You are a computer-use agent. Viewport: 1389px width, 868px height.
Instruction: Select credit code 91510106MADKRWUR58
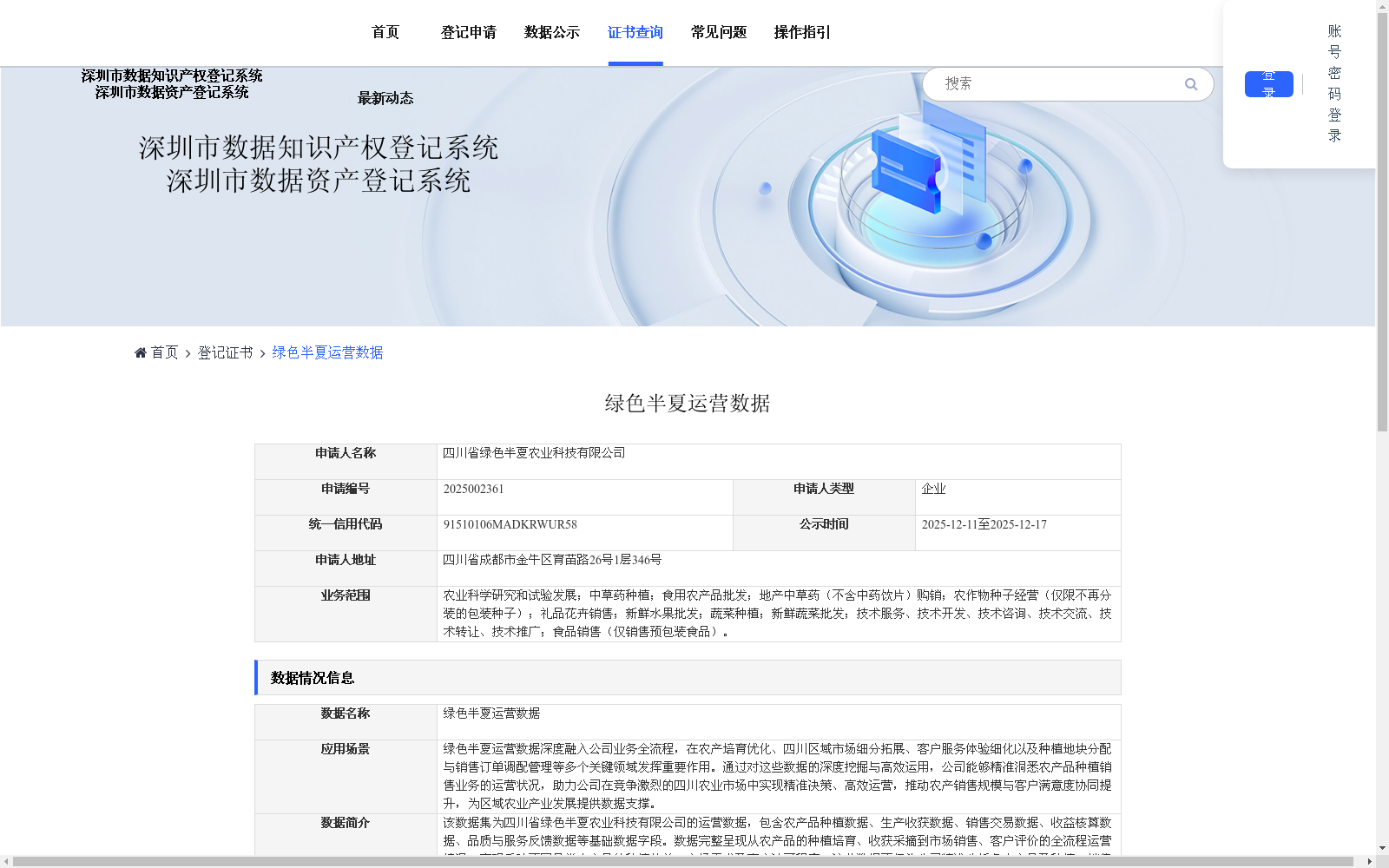pos(510,524)
